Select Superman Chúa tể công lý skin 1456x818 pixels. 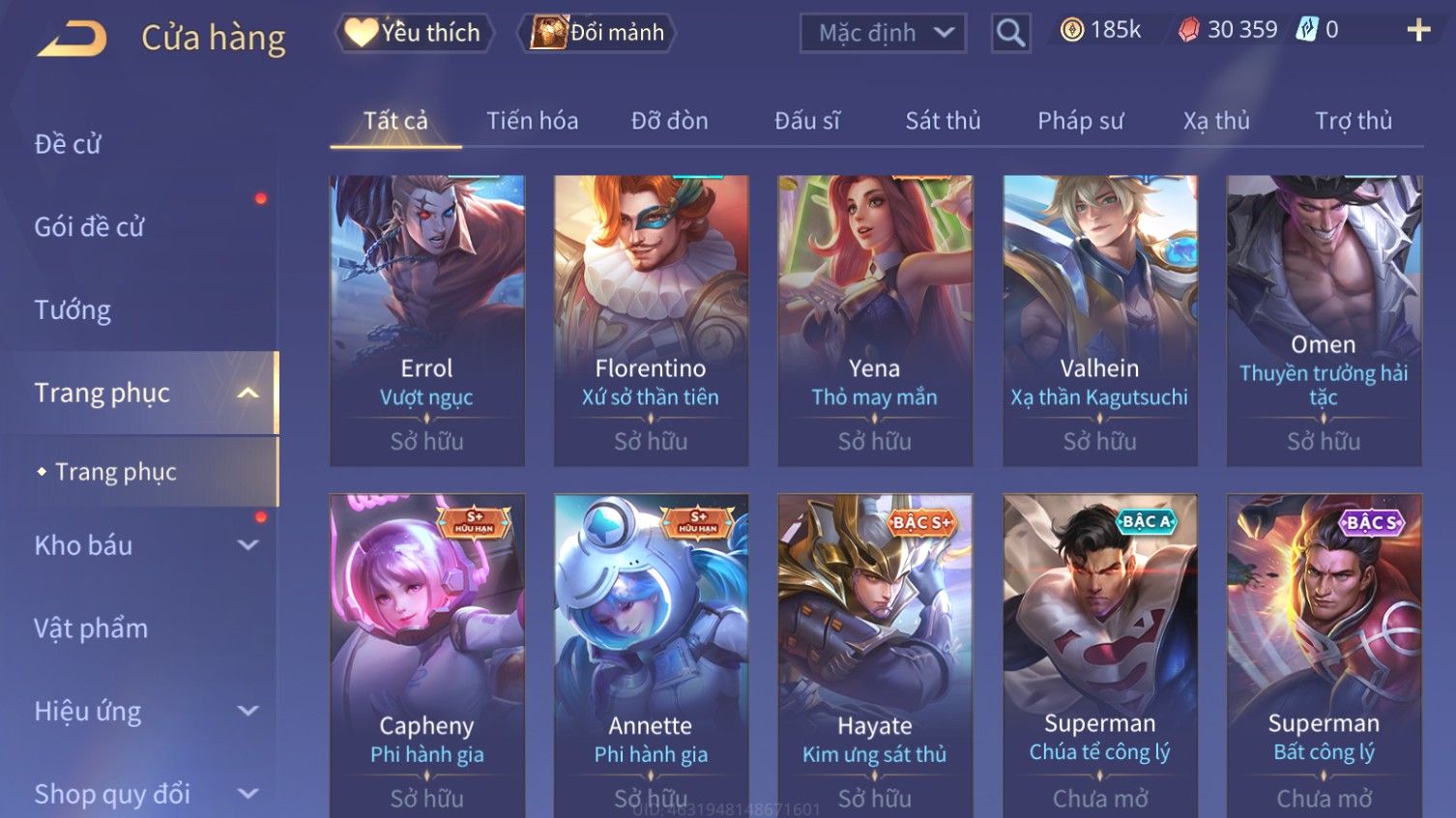[x=1099, y=656]
